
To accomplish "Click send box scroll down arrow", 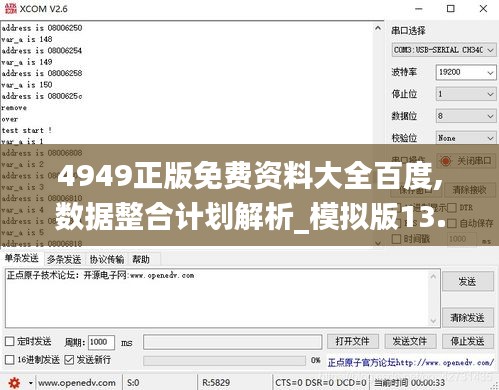I will pyautogui.click(x=433, y=321).
